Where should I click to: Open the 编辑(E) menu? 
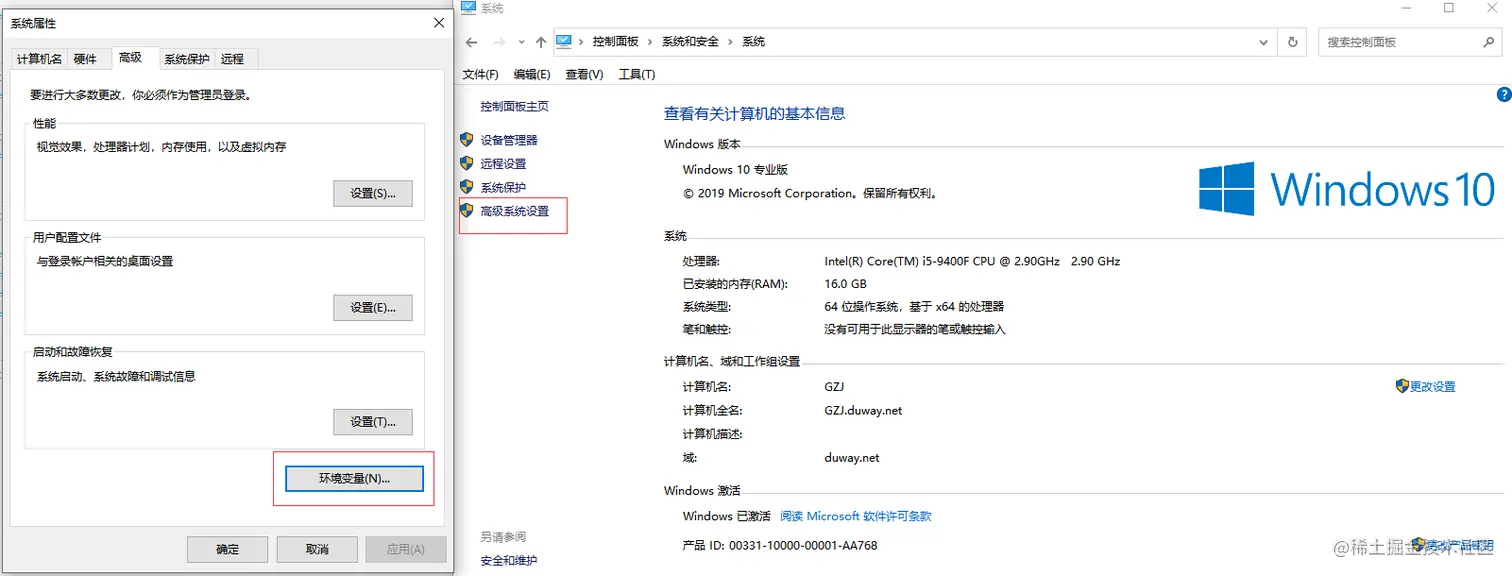click(532, 75)
